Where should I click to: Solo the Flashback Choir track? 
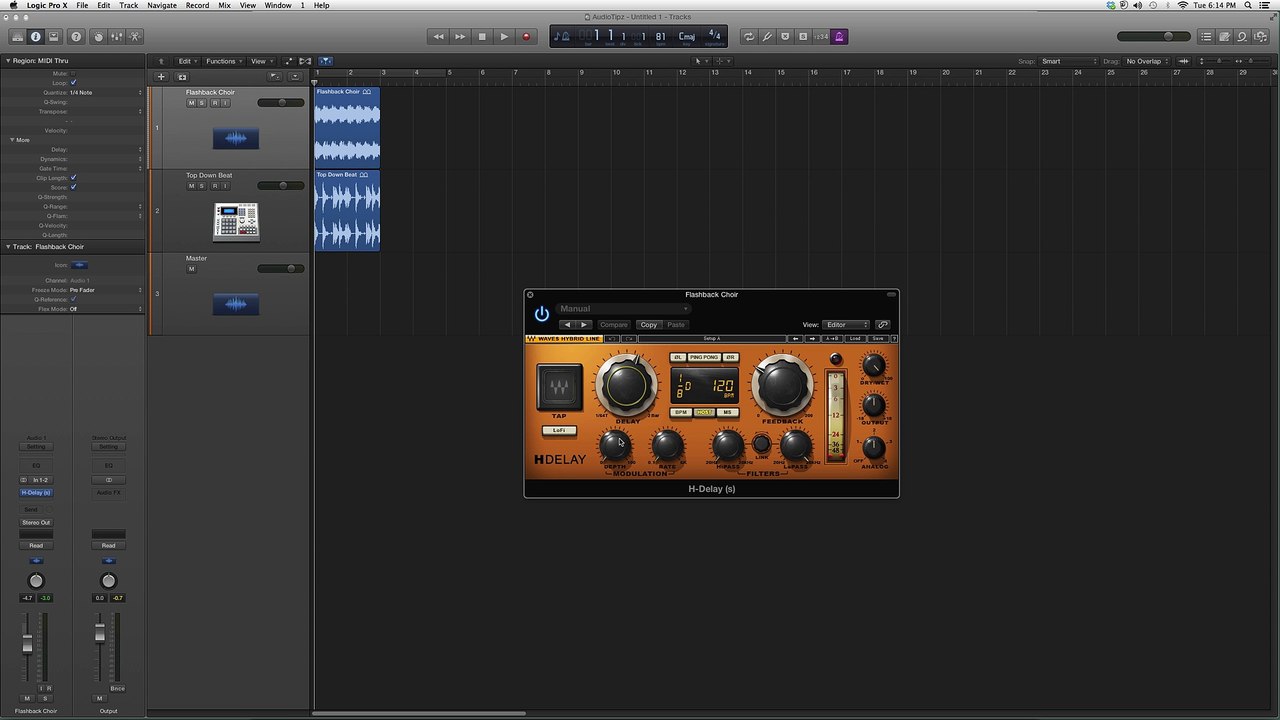pos(202,103)
